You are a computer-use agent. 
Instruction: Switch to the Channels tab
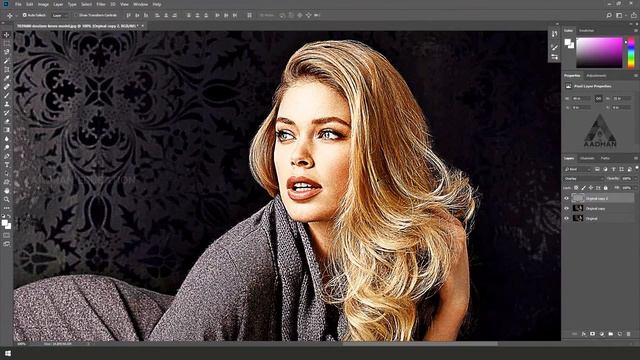pos(587,158)
